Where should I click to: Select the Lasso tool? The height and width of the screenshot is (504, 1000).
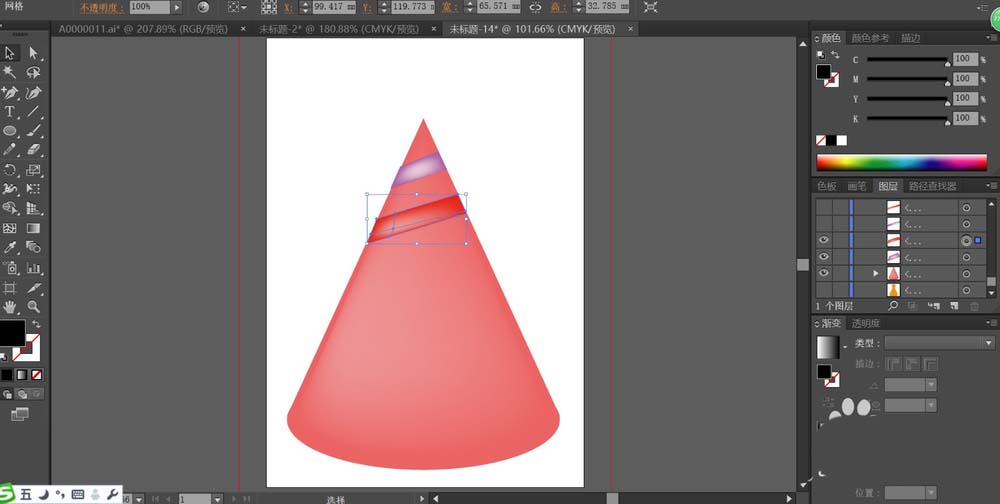(x=33, y=72)
